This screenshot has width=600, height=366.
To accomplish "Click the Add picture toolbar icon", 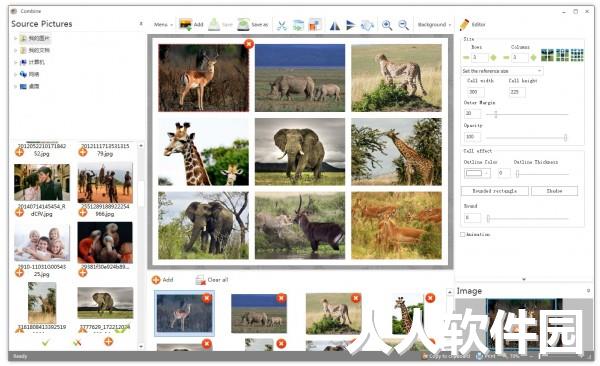I will (x=186, y=25).
